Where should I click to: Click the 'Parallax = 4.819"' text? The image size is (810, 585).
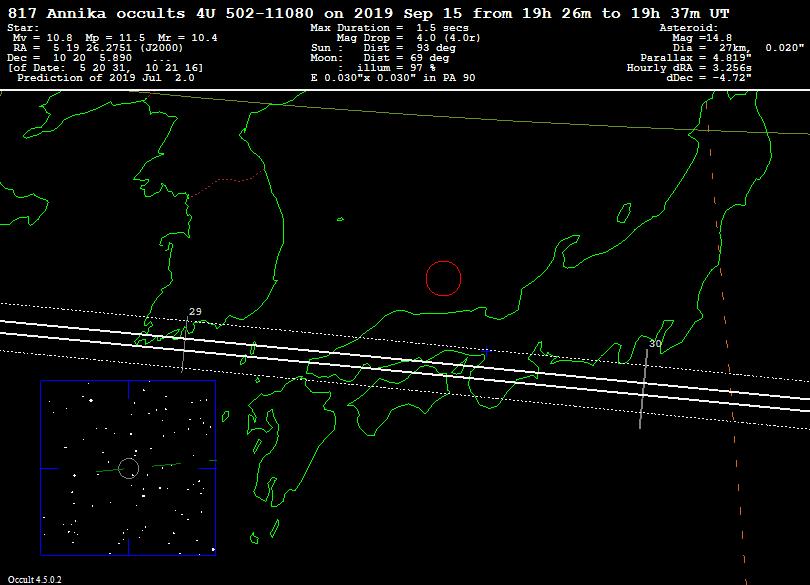coord(696,58)
